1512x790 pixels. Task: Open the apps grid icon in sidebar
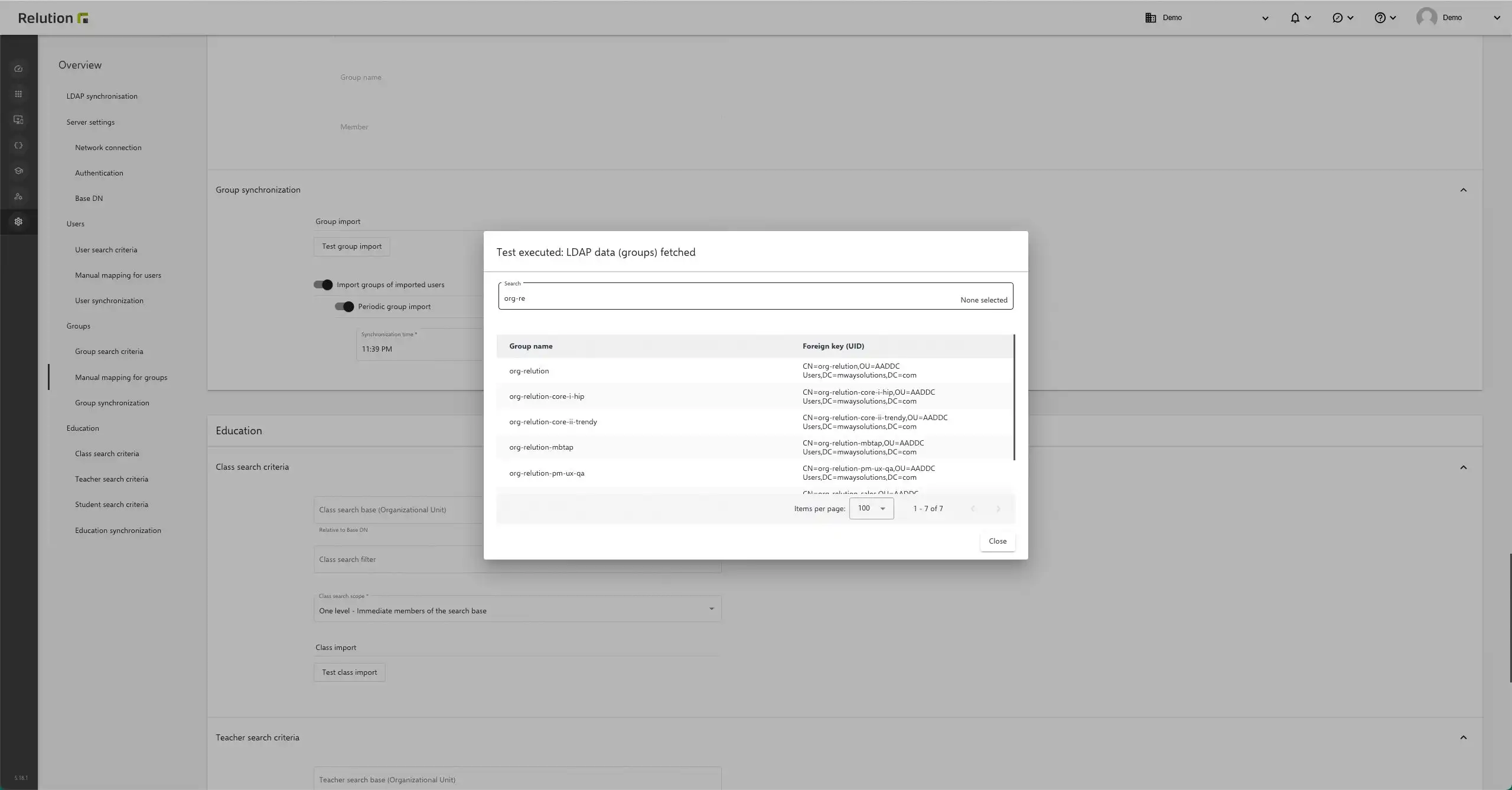tap(18, 94)
